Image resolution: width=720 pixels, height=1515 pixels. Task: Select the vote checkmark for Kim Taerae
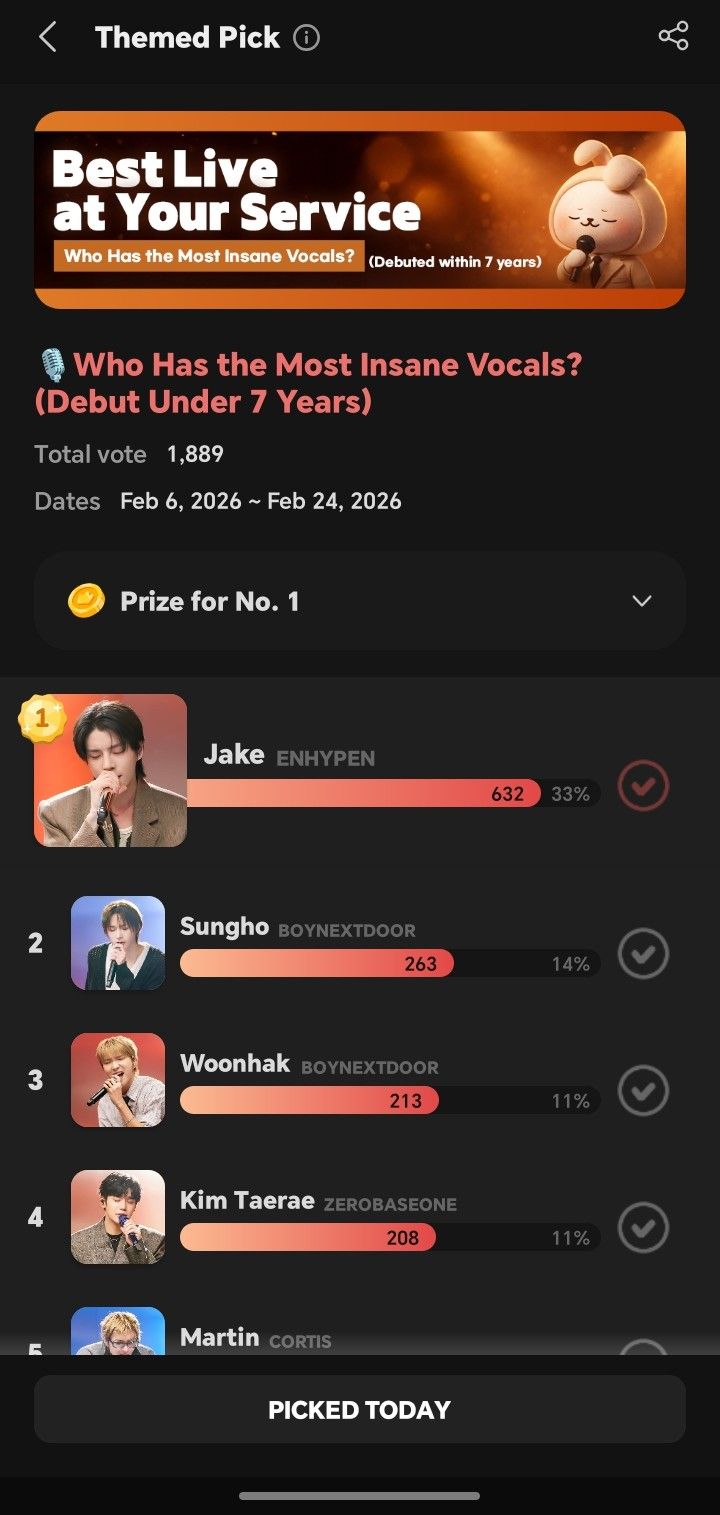[x=643, y=1228]
